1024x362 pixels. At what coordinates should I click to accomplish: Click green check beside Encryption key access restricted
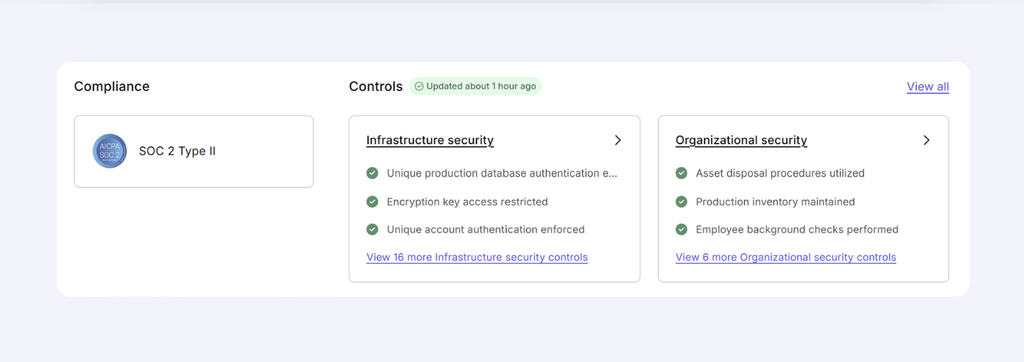372,202
